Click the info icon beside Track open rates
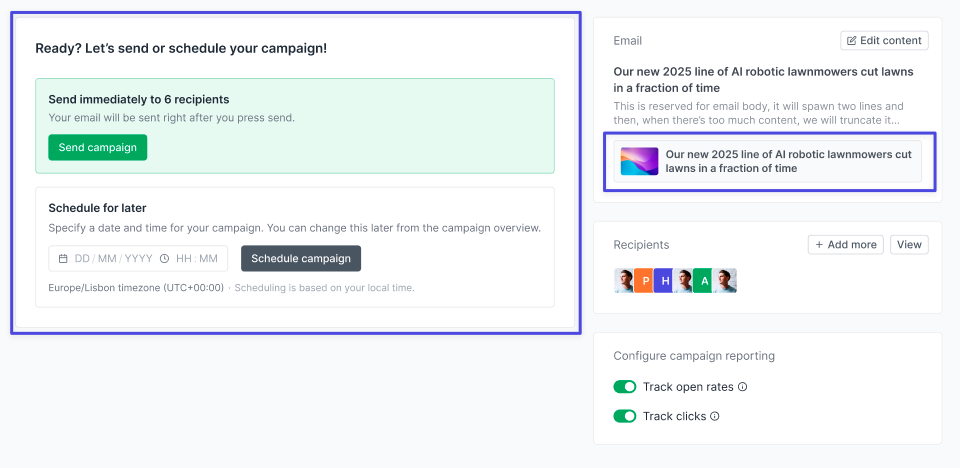Viewport: 960px width, 468px height. coord(743,387)
